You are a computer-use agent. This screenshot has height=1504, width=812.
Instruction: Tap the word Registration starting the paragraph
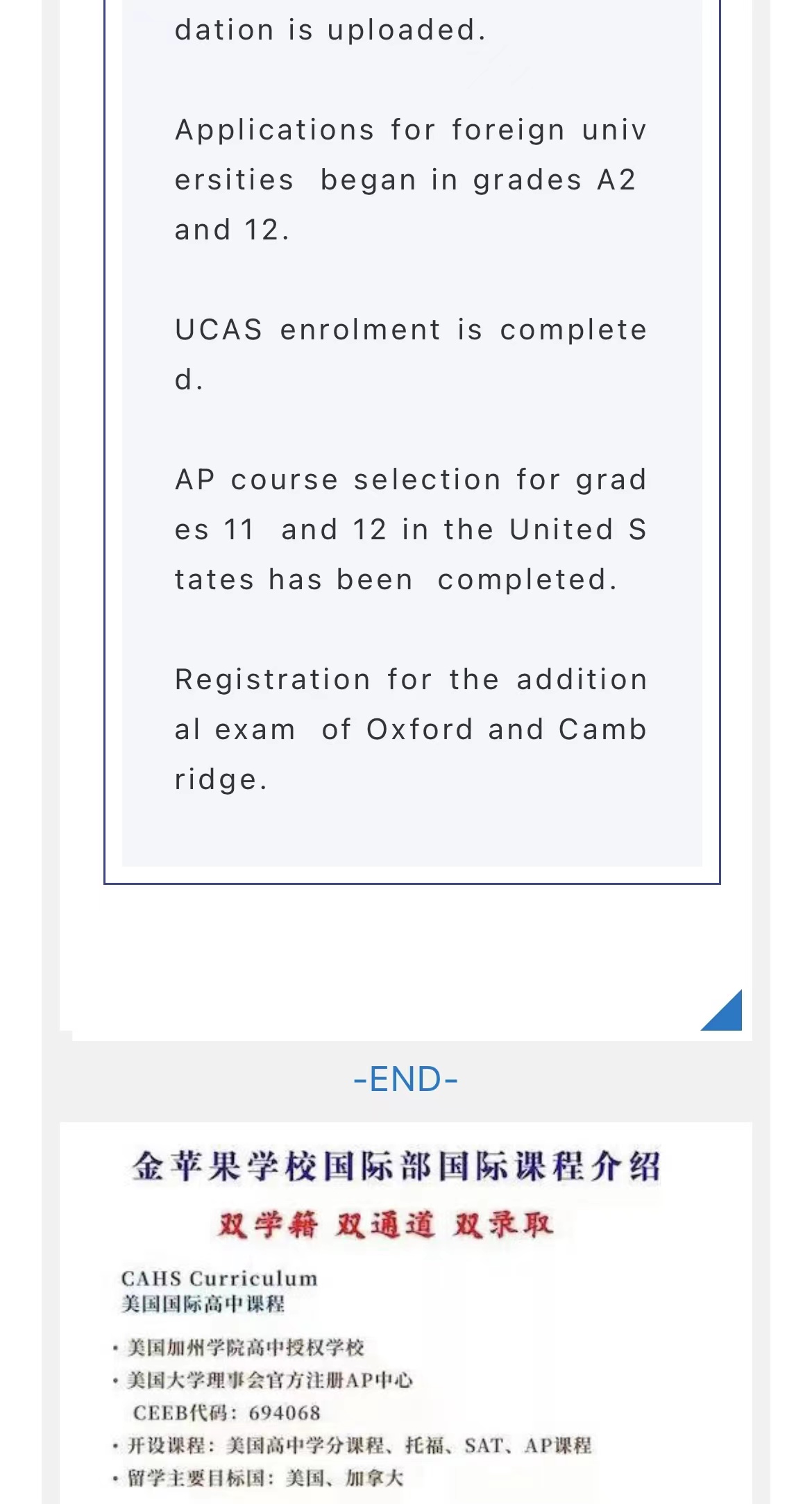coord(273,679)
